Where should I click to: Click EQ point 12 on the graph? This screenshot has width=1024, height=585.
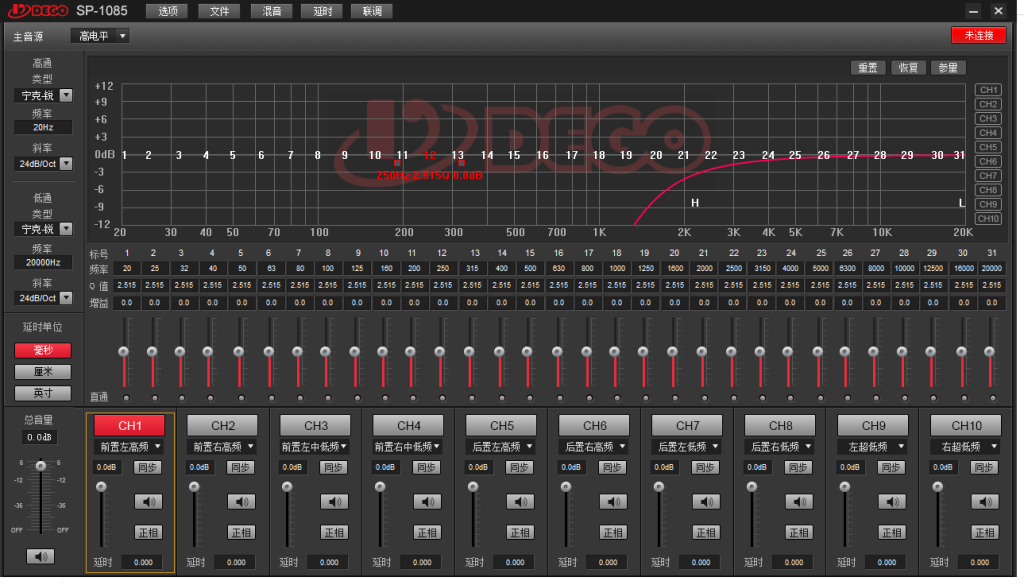[429, 155]
